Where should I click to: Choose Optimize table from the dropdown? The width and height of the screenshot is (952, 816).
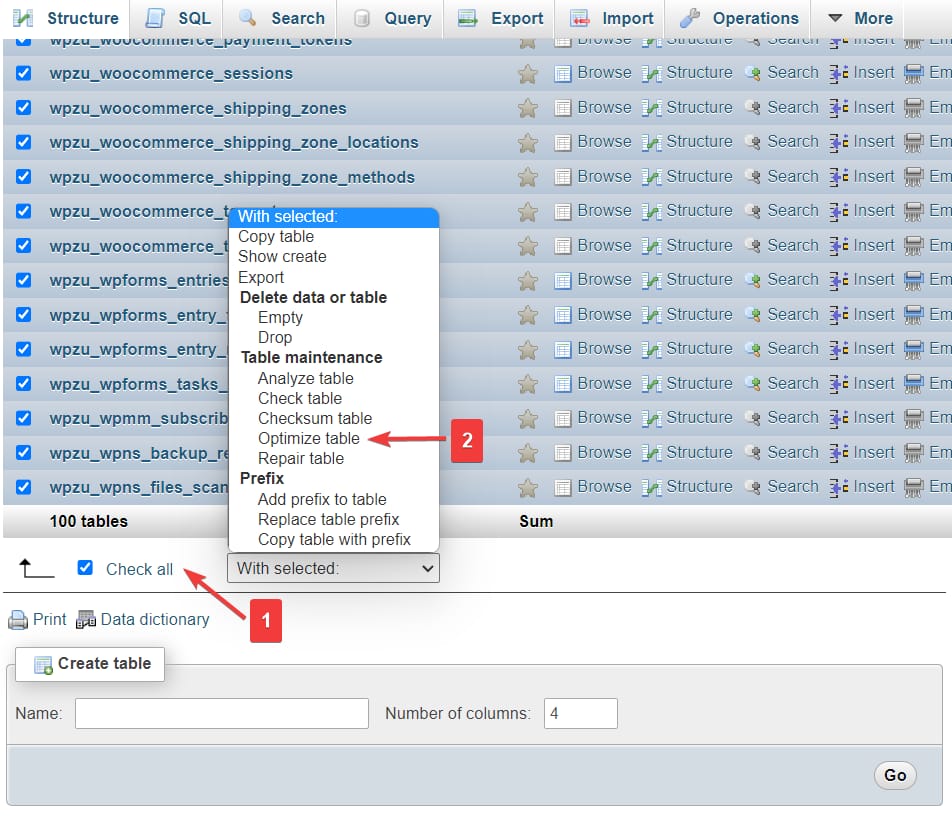308,438
